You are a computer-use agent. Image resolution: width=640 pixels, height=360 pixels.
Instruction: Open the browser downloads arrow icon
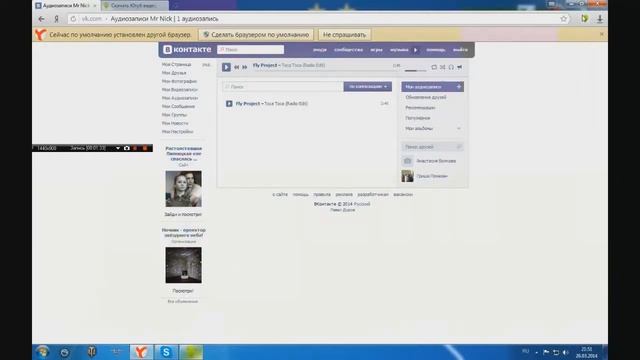point(600,19)
